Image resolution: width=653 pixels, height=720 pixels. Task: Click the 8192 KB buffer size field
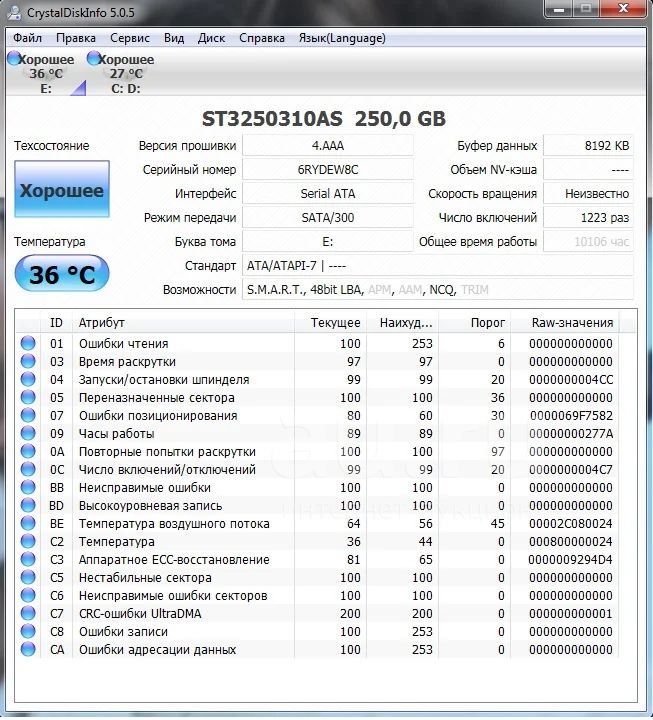coord(589,146)
